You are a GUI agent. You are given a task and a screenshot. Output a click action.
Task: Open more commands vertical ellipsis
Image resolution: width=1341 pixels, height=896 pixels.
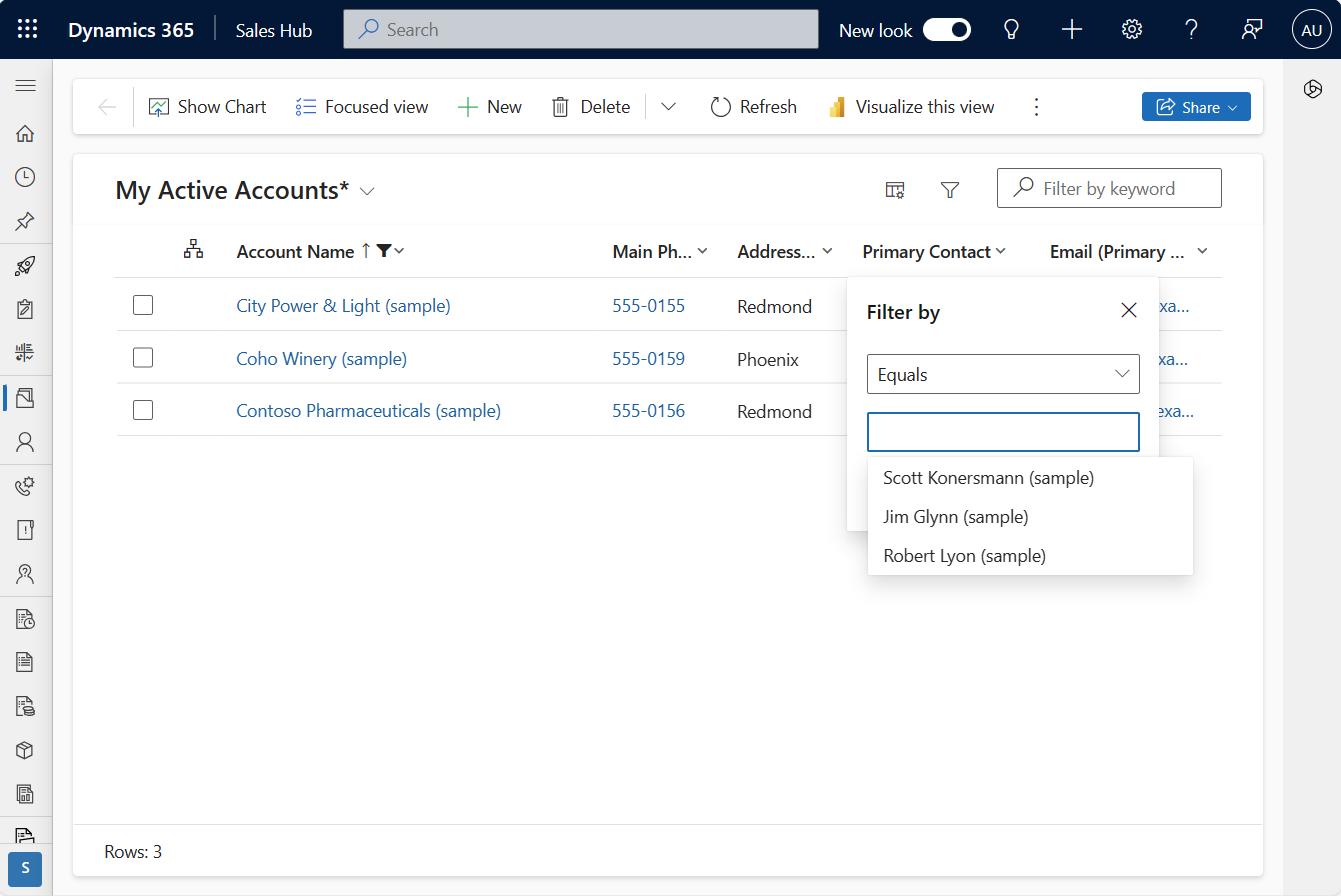[x=1037, y=107]
